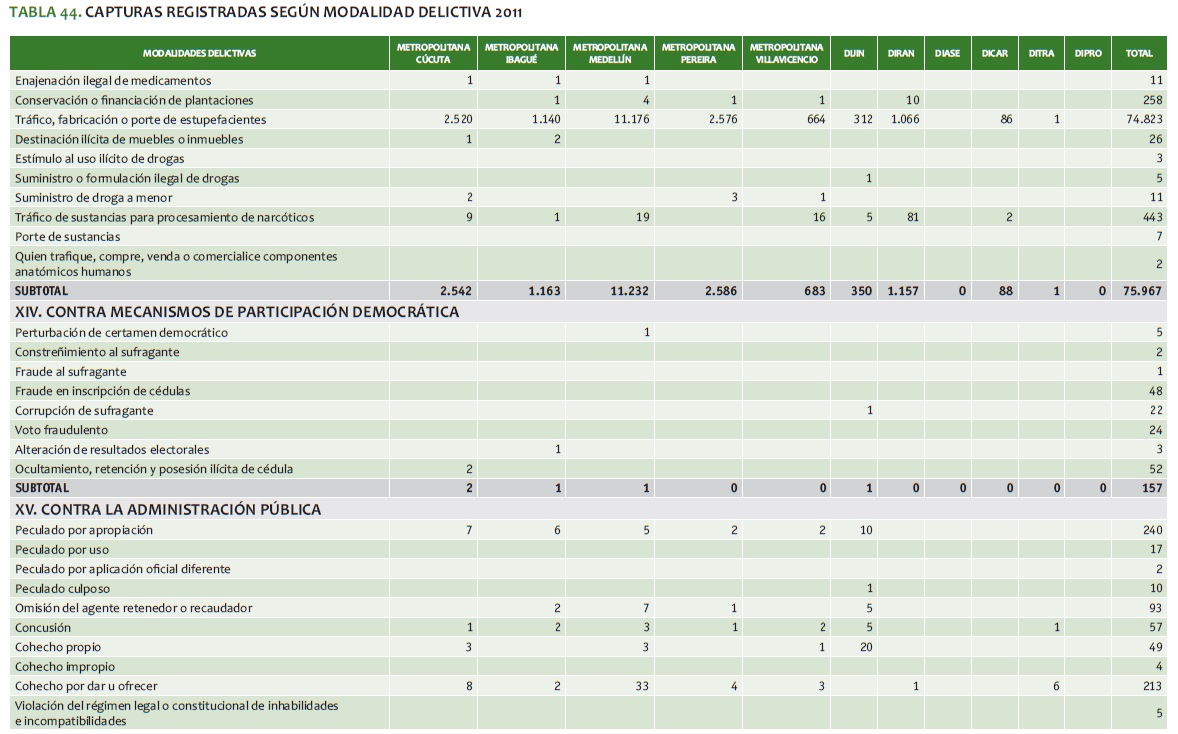This screenshot has height=734, width=1178.
Task: Click the Medellín value 11.176
Action: click(630, 119)
